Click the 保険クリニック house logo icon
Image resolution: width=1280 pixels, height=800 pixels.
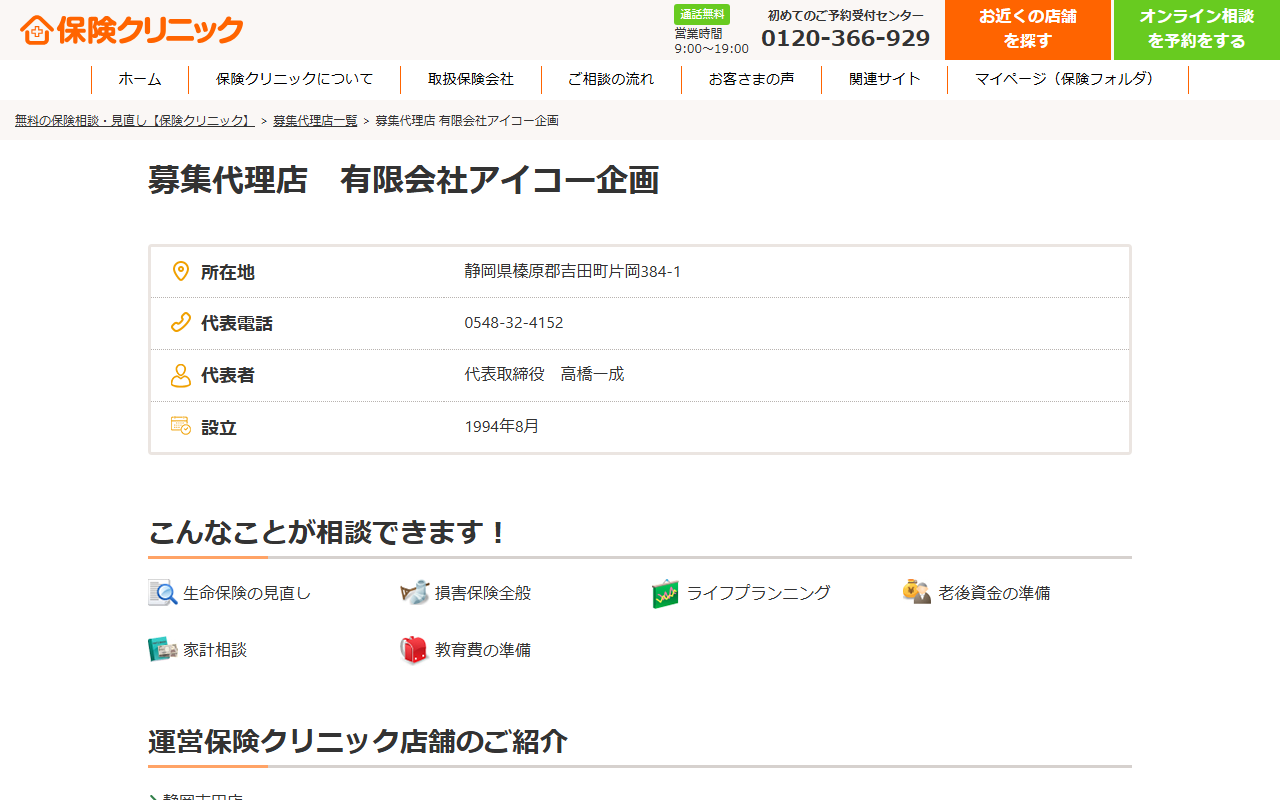click(x=36, y=30)
